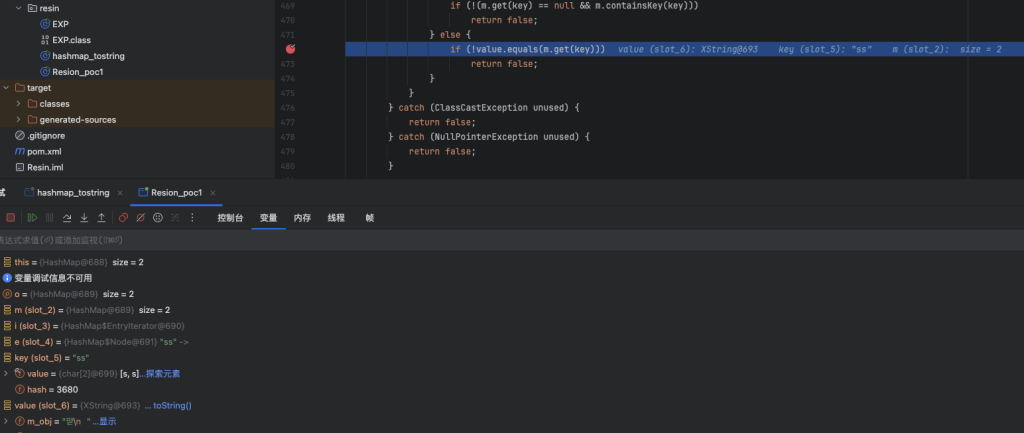The width and height of the screenshot is (1024, 433).
Task: Click the Step Into arrow icon
Action: (84, 217)
